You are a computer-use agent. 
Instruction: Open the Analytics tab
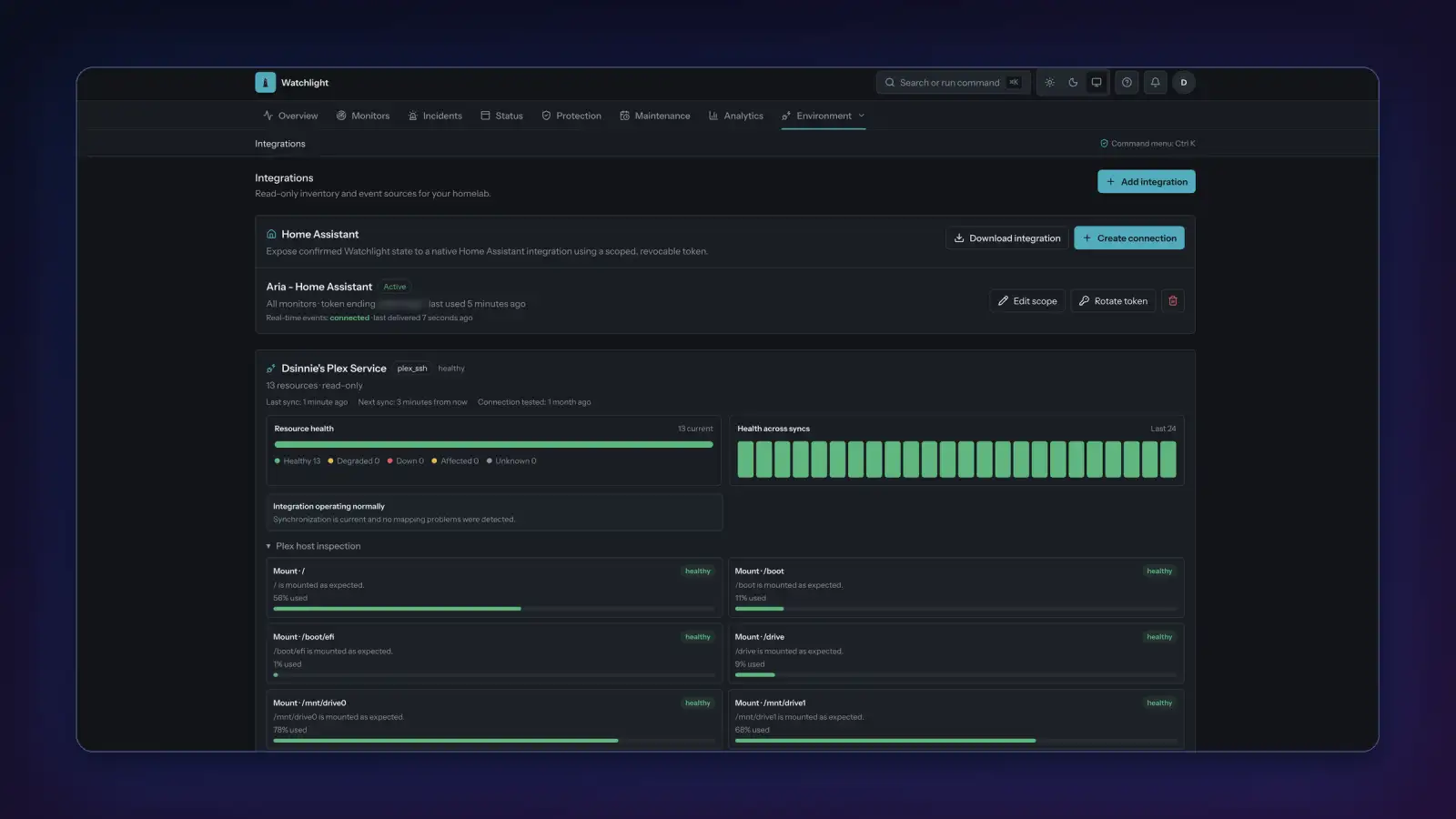736,116
